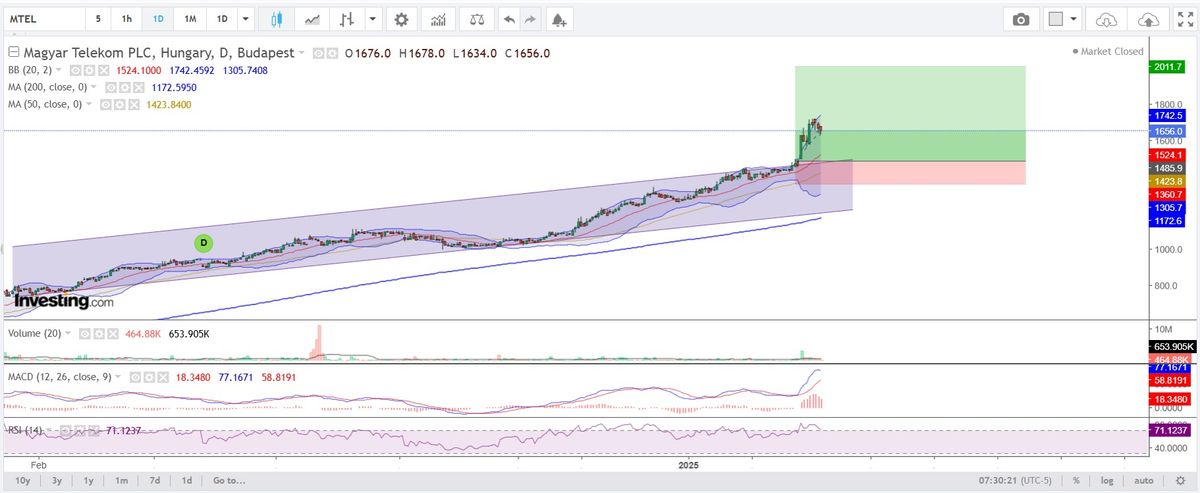Open the Go to... date dialog
Viewport: 1200px width, 493px height.
[228, 481]
